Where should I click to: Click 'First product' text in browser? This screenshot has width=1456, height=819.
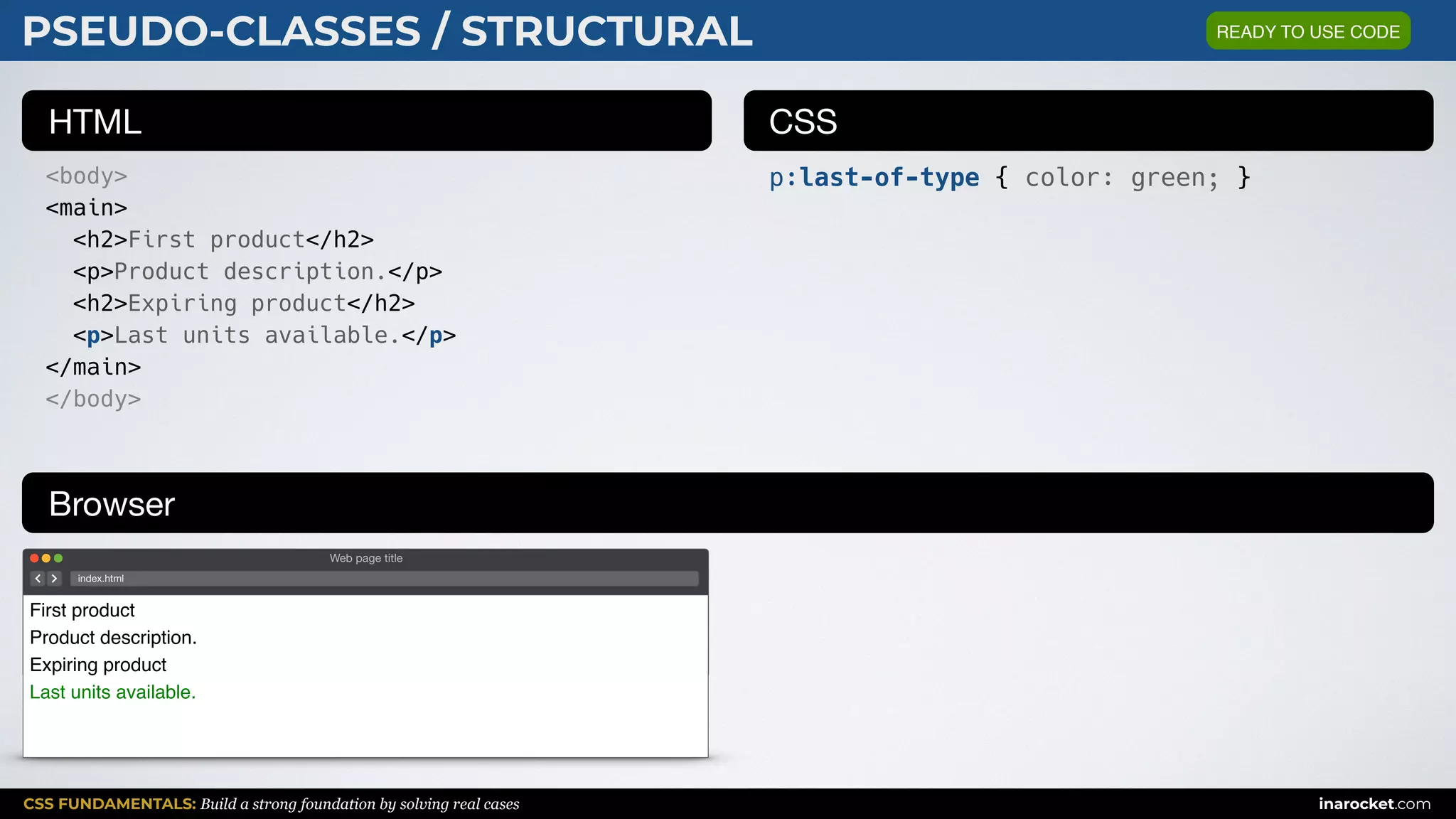[x=82, y=610]
